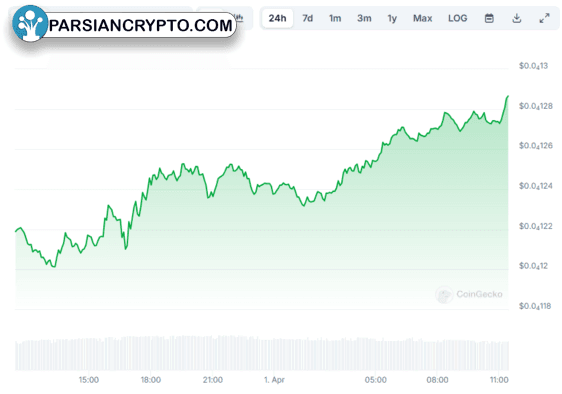This screenshot has height=394, width=562.
Task: View the 1y price history
Action: 392,18
